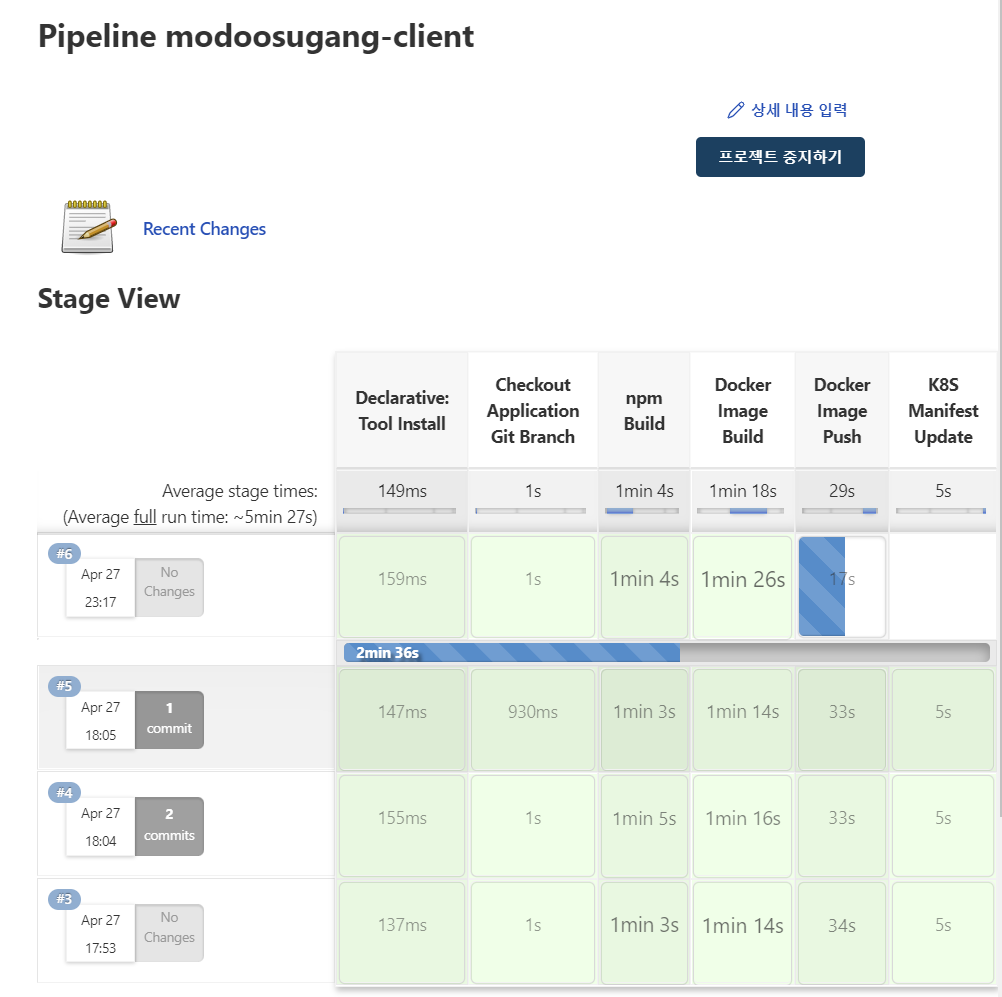Select build #3 Checkout 1s cell

[x=533, y=932]
